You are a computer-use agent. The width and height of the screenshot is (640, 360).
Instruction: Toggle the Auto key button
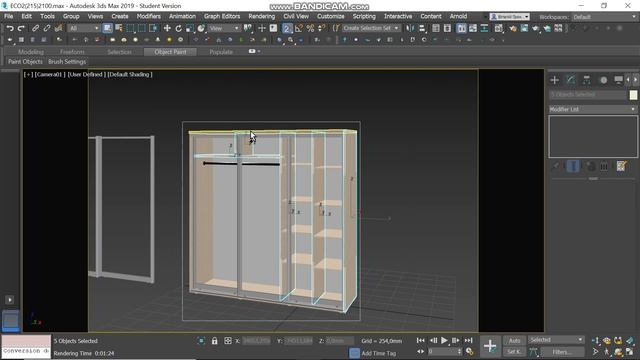(x=514, y=340)
